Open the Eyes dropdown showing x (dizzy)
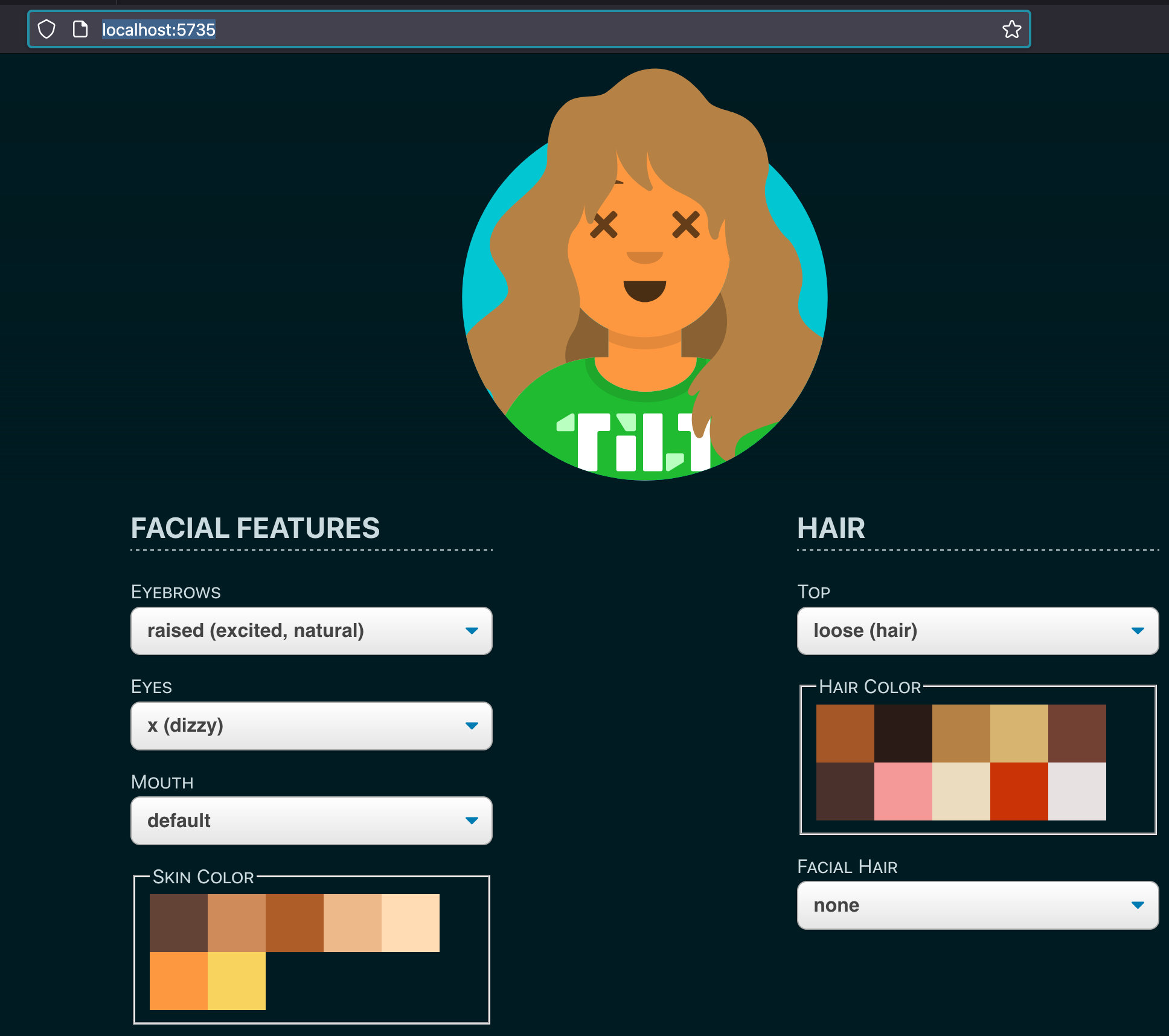This screenshot has height=1036, width=1169. point(311,726)
